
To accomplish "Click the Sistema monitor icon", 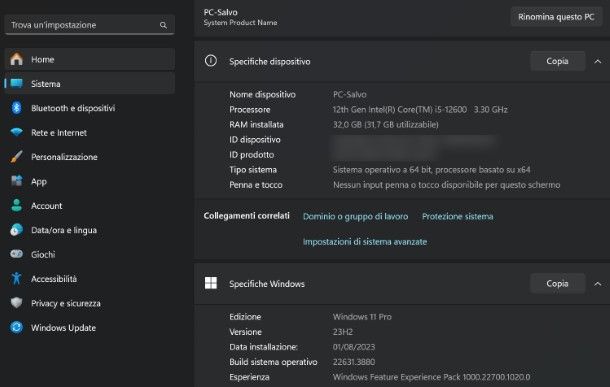I will tap(16, 84).
